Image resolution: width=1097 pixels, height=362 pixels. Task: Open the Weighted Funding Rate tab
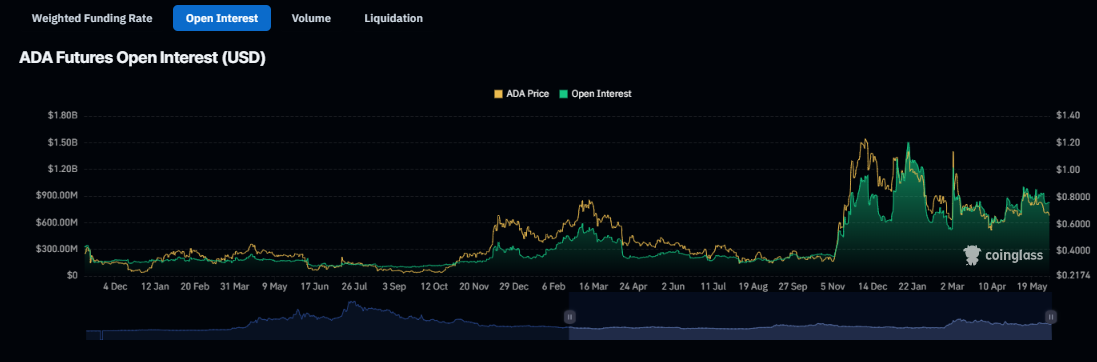[x=92, y=18]
